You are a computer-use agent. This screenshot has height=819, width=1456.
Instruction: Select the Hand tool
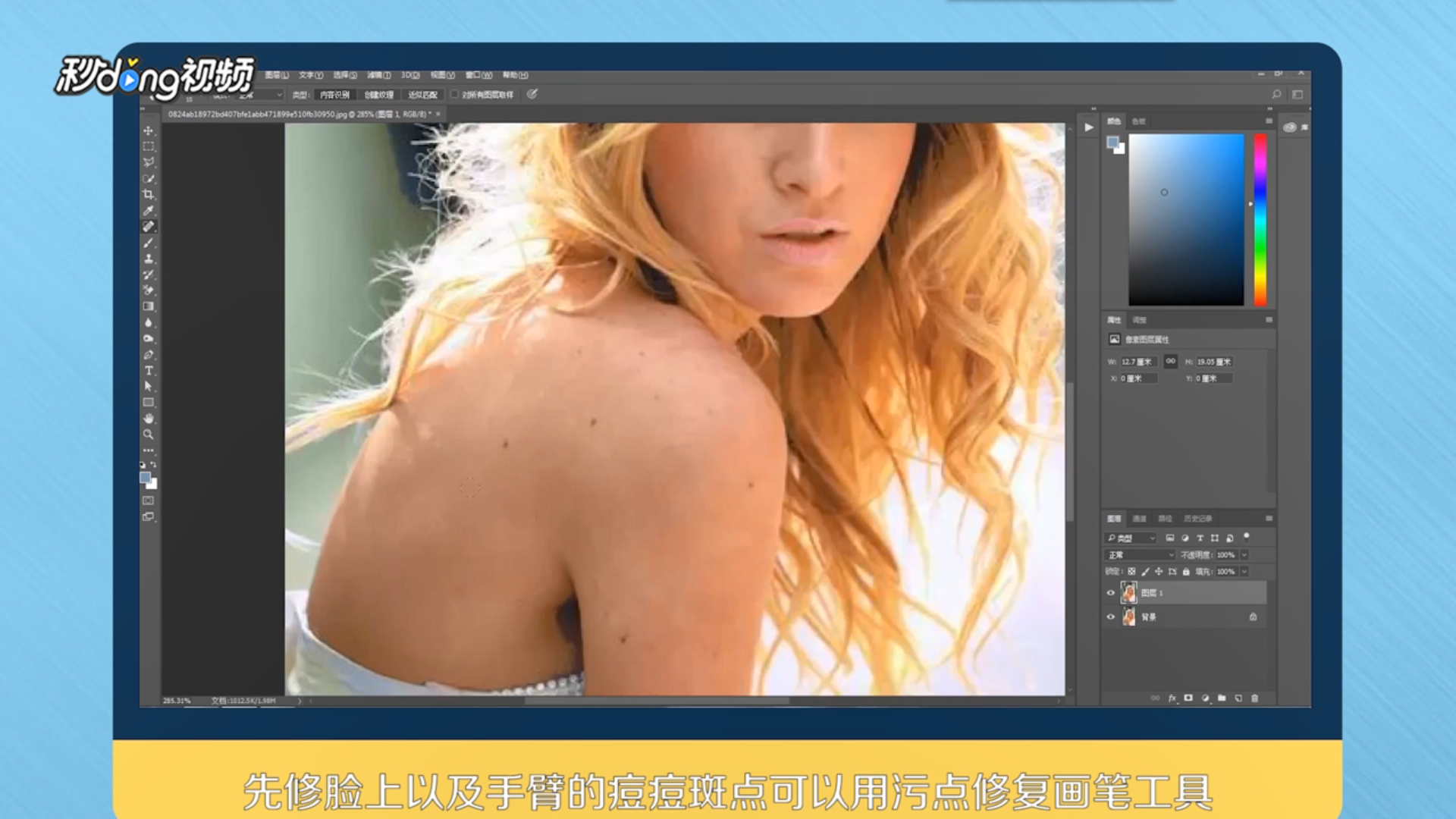point(149,419)
